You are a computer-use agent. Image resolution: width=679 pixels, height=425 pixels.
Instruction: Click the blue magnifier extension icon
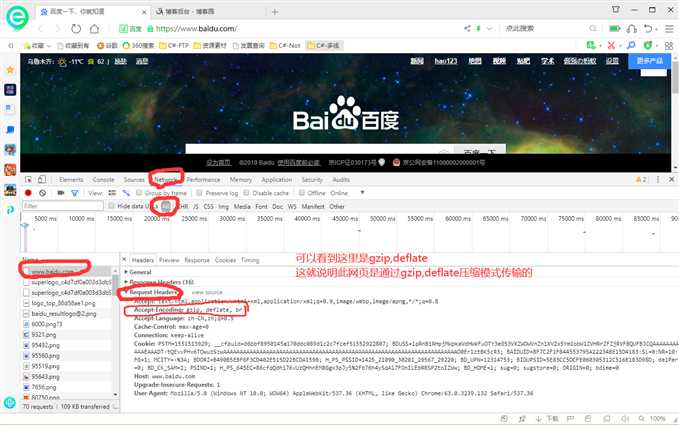click(631, 45)
